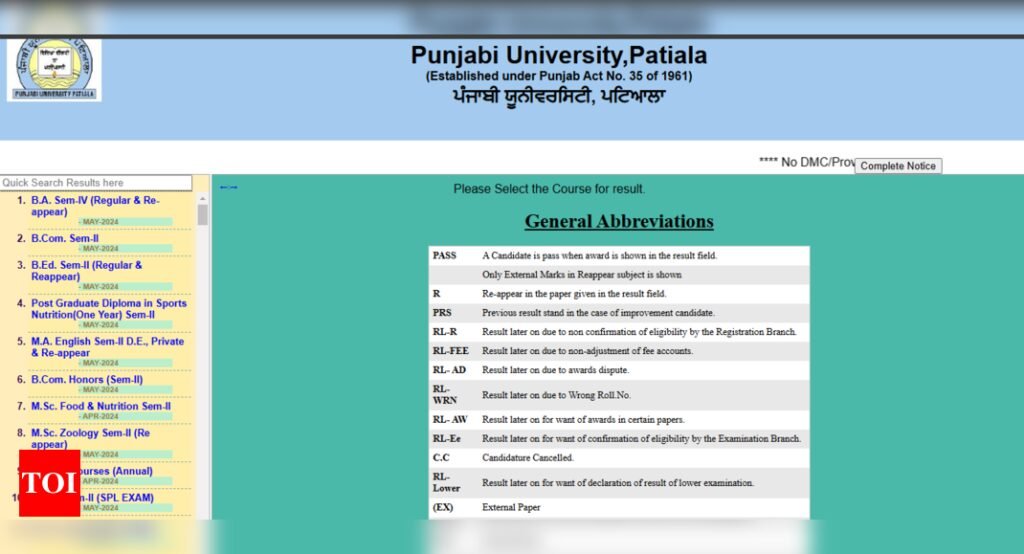This screenshot has width=1024, height=554.
Task: Open Post Graduate Diploma in Sports Nutrition link
Action: [109, 308]
